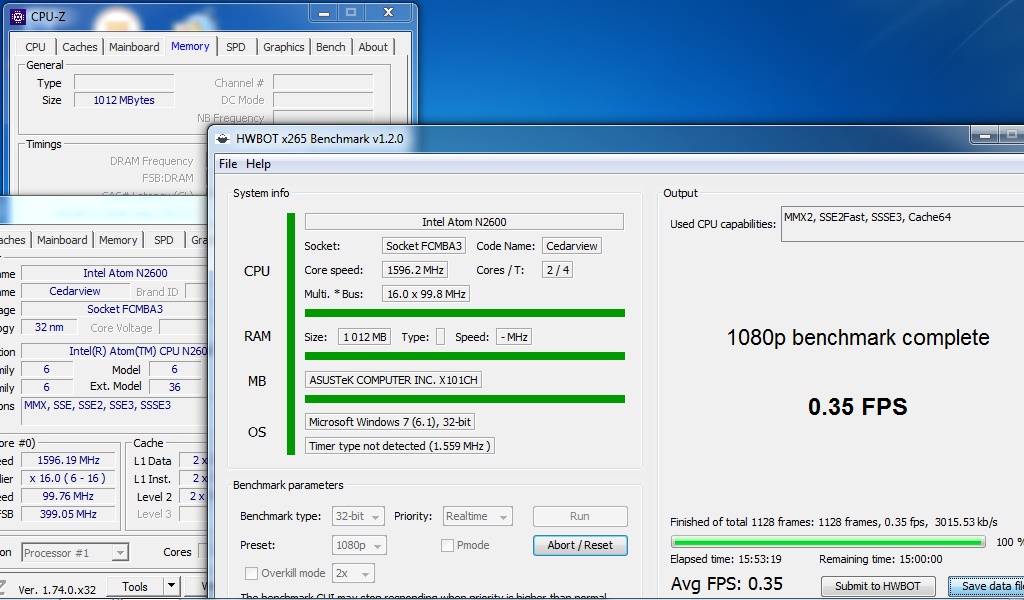
Task: Click the x 16.0 ( 6 - 16 ) multiplier field
Action: point(69,478)
